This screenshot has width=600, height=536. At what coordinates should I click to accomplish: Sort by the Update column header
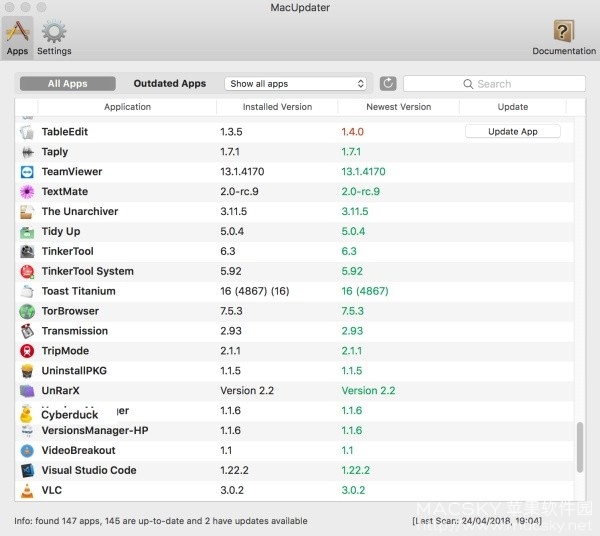coord(513,107)
